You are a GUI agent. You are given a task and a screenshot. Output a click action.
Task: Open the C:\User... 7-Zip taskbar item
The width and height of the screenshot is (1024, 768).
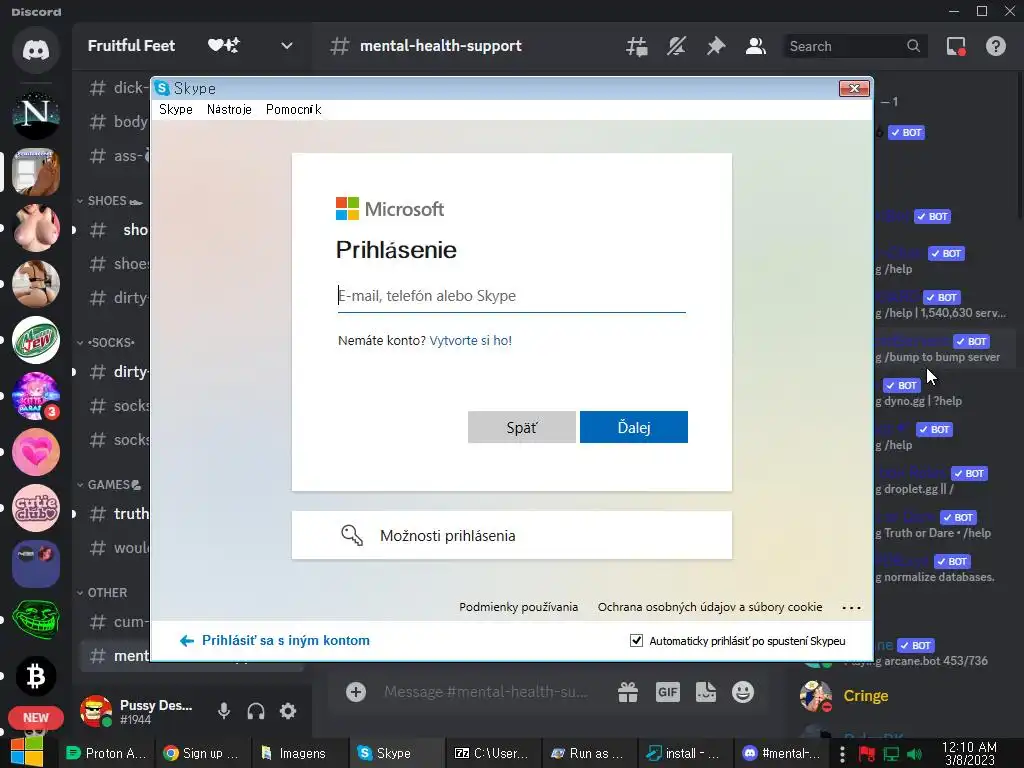[x=491, y=753]
